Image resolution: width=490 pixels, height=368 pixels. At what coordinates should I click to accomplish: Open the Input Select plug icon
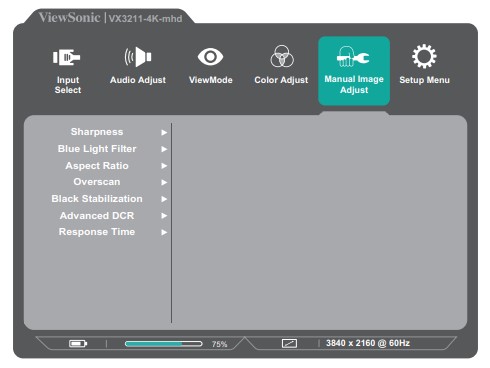pyautogui.click(x=67, y=57)
